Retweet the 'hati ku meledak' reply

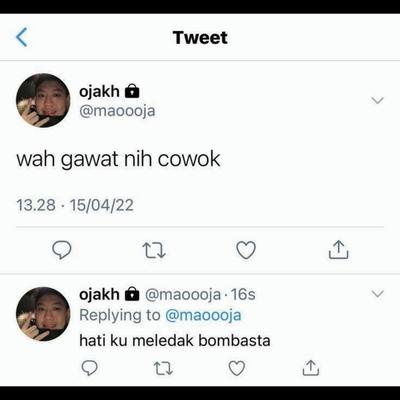pyautogui.click(x=163, y=368)
